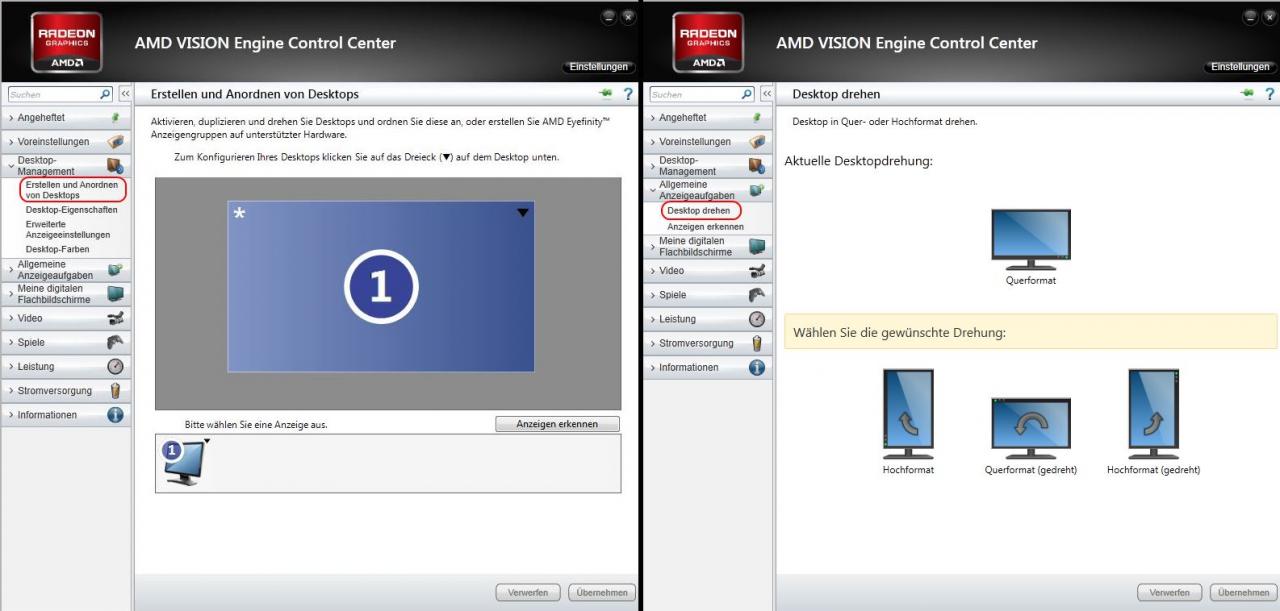Click the Voreinstellungen icon in left window
Viewport: 1280px width, 611px height.
[116, 142]
